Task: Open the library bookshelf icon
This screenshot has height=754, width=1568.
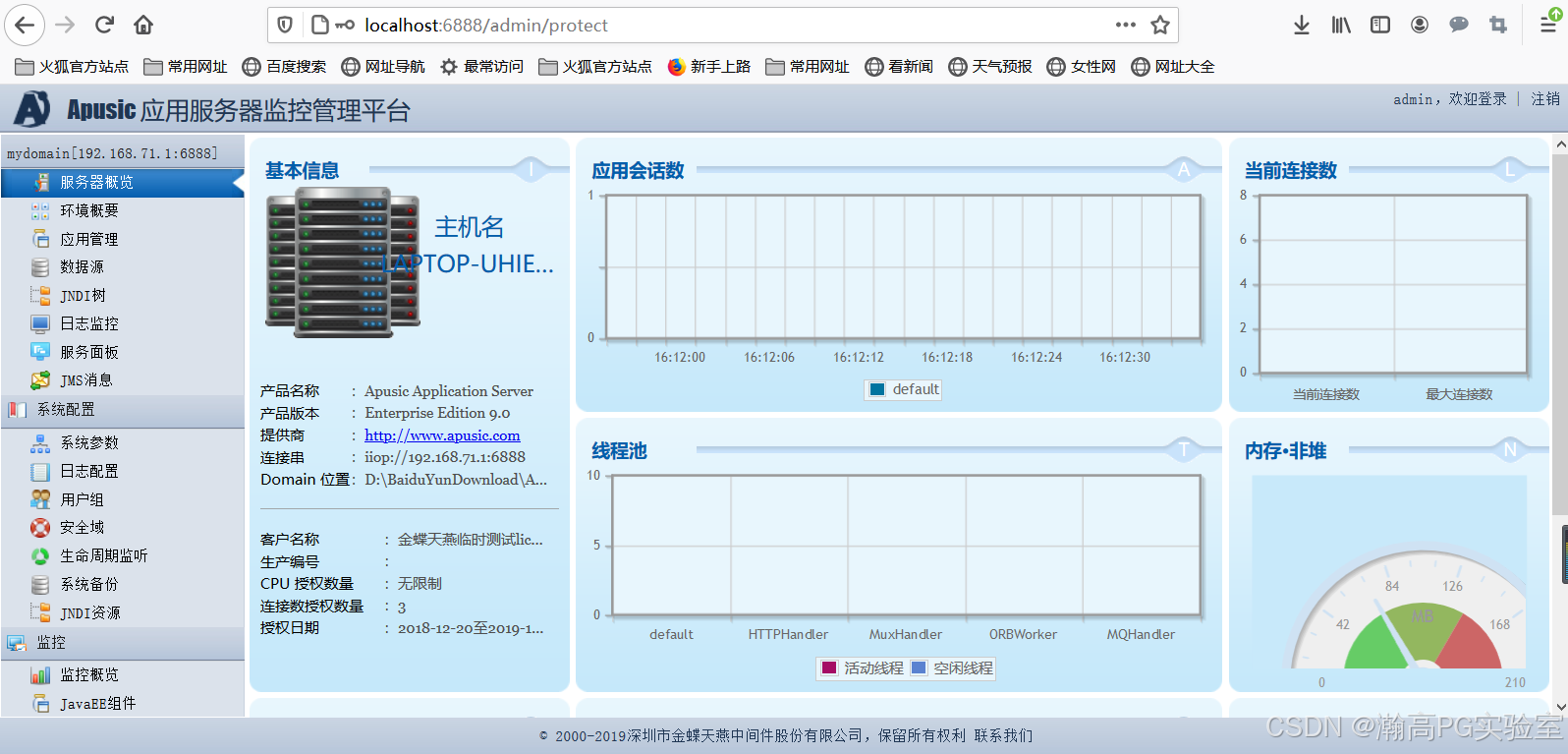Action: click(x=1341, y=25)
